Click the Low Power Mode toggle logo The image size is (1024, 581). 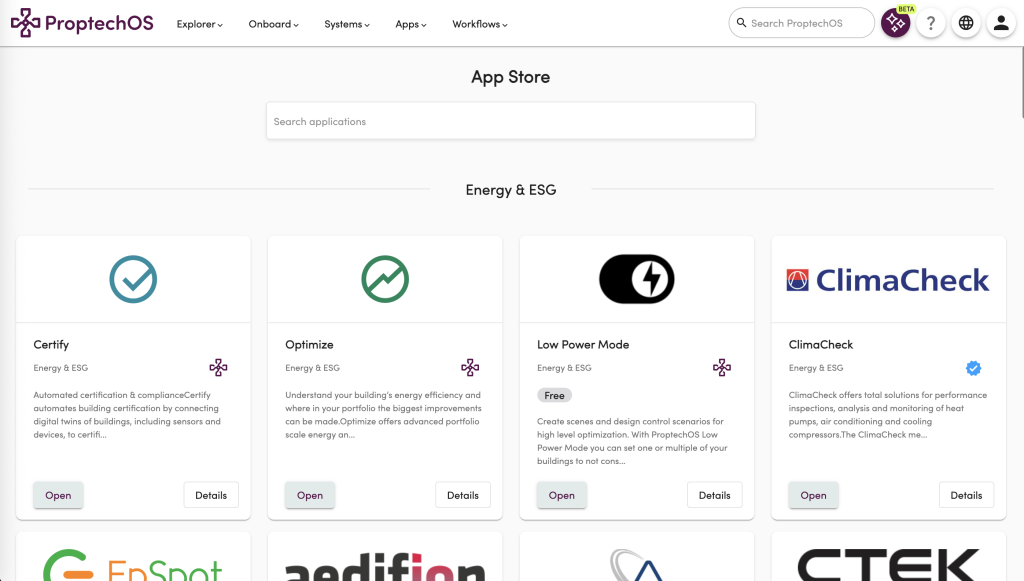(x=636, y=279)
